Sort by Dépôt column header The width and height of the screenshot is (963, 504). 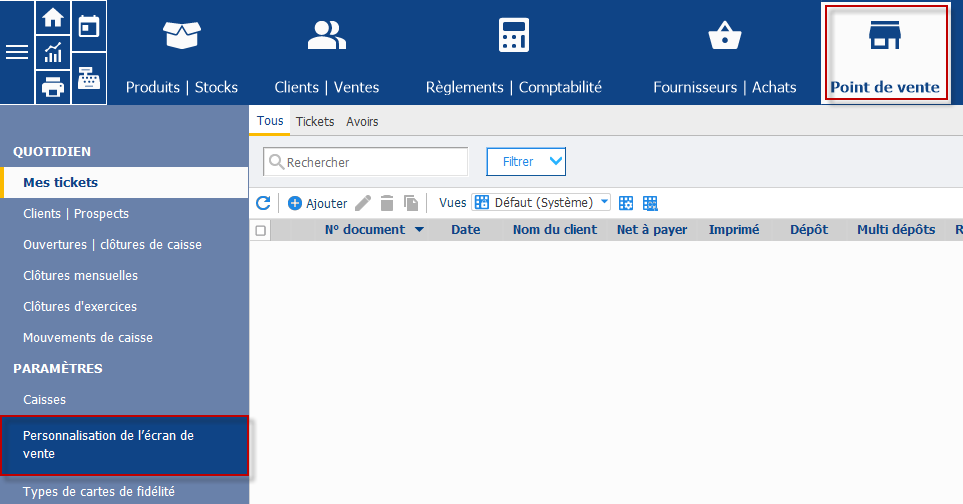point(809,230)
